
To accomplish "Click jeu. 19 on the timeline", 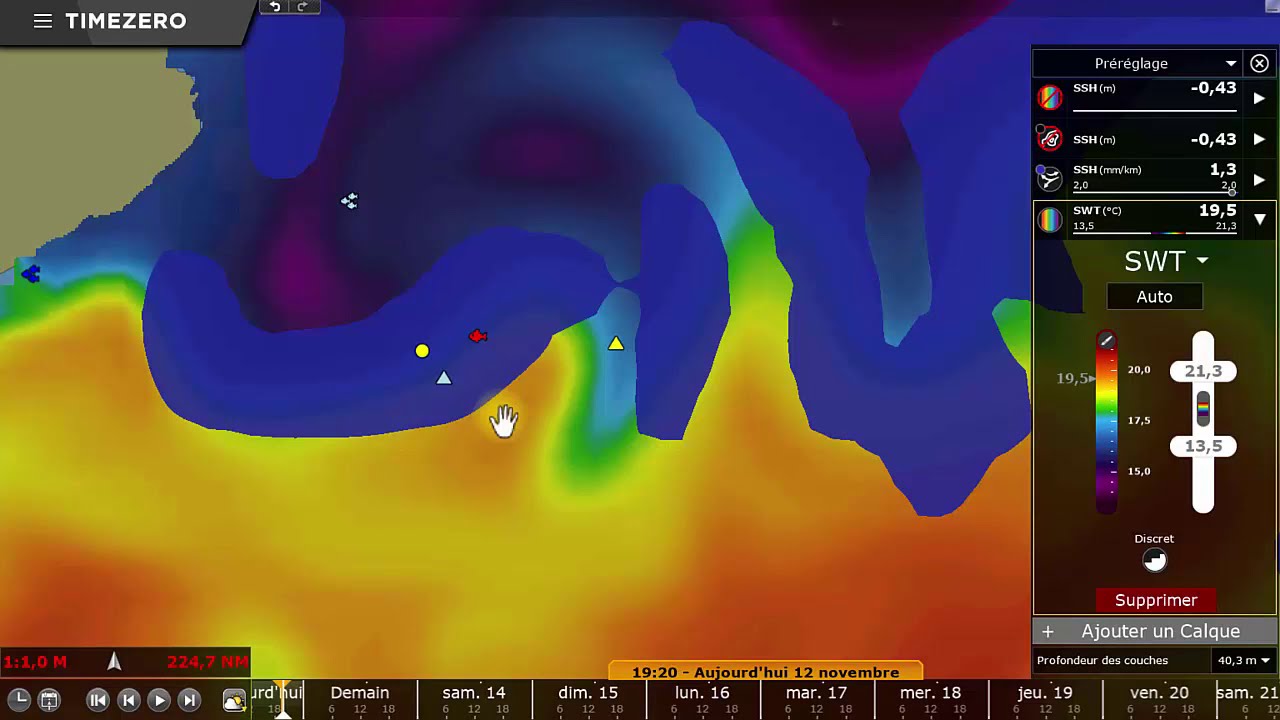I will point(1045,692).
